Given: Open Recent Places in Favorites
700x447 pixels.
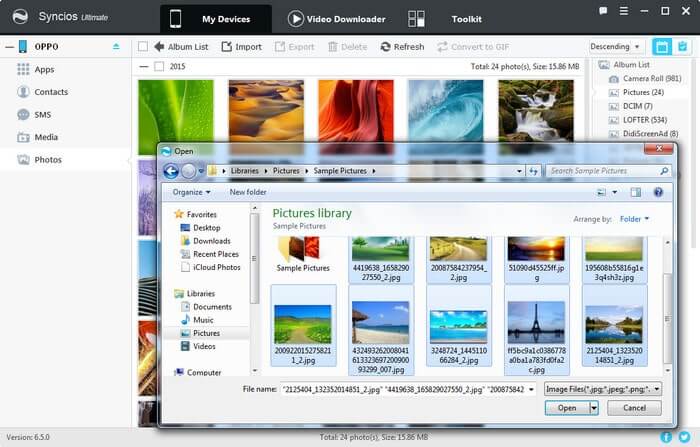Looking at the screenshot, I should 210,254.
